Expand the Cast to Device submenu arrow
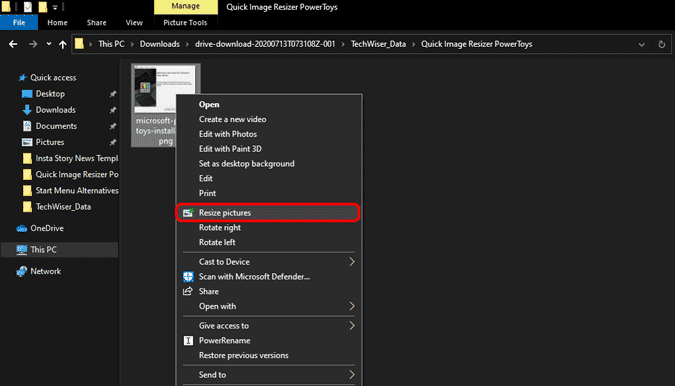 (x=352, y=262)
